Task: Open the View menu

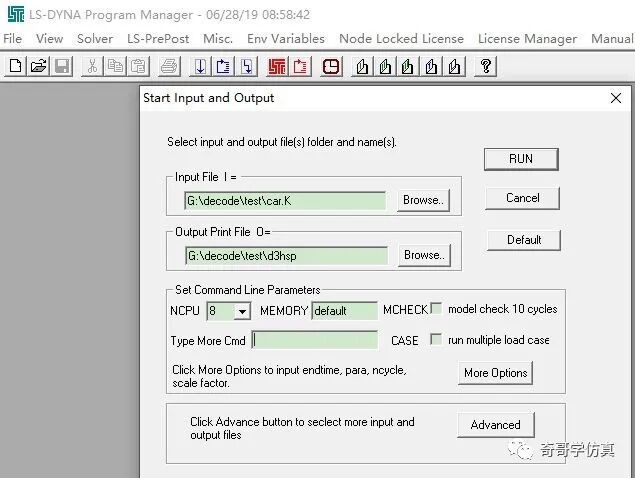Action: (x=49, y=38)
